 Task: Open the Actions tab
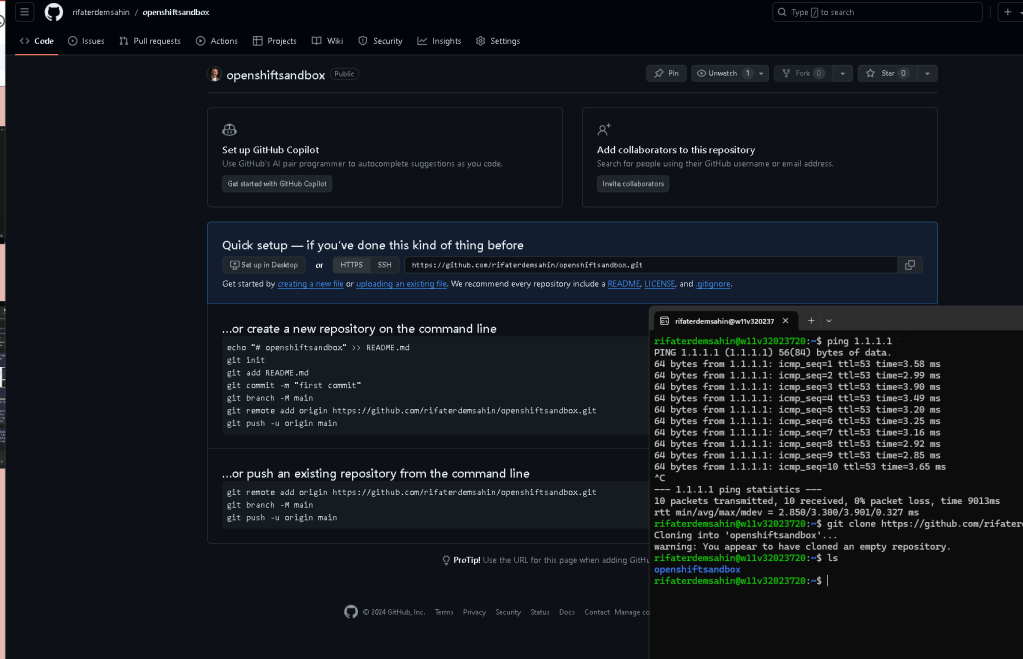pyautogui.click(x=217, y=40)
